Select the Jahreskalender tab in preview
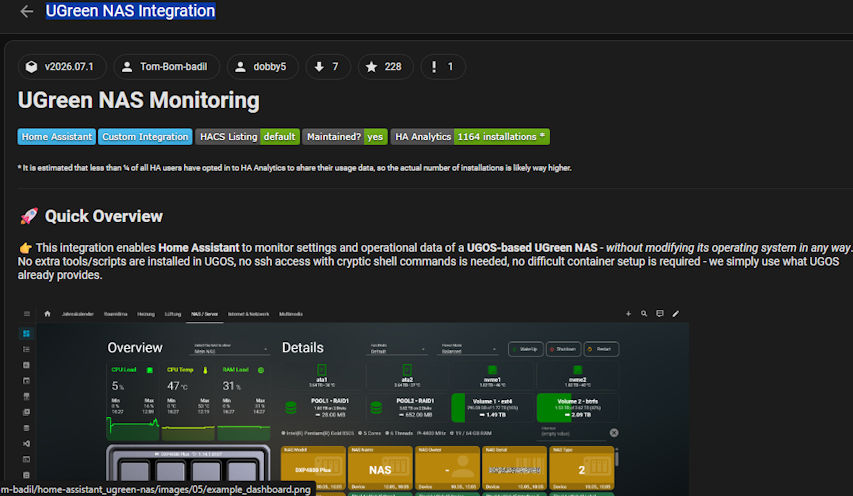Screen dimensions: 853x496 click(78, 314)
